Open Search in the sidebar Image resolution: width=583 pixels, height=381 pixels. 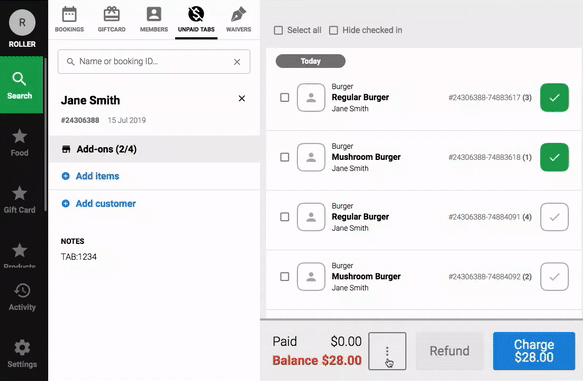coord(21,85)
